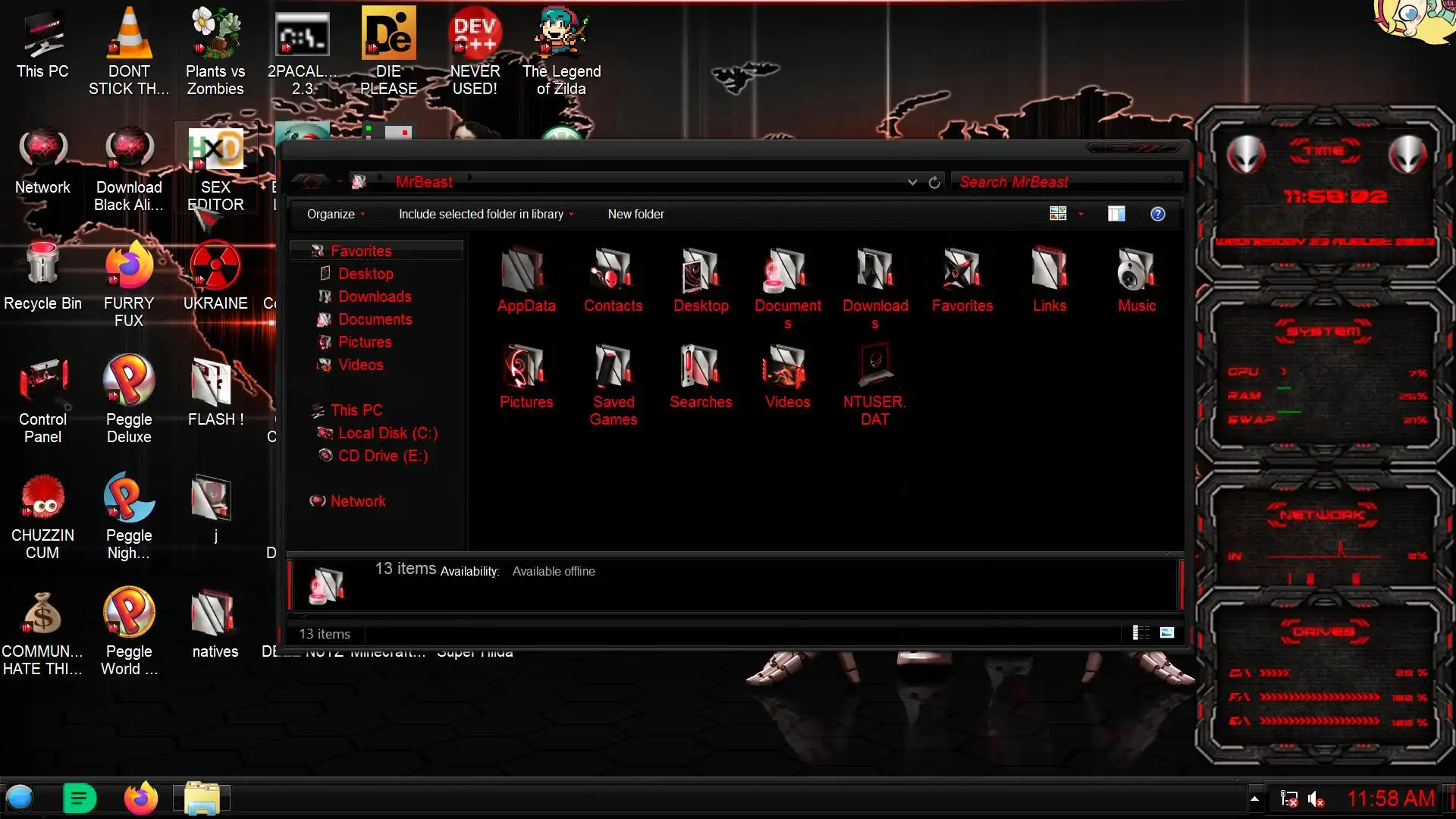Screen dimensions: 1456x819
Task: Select Local Disk (C:) in navigation pane
Action: [388, 433]
